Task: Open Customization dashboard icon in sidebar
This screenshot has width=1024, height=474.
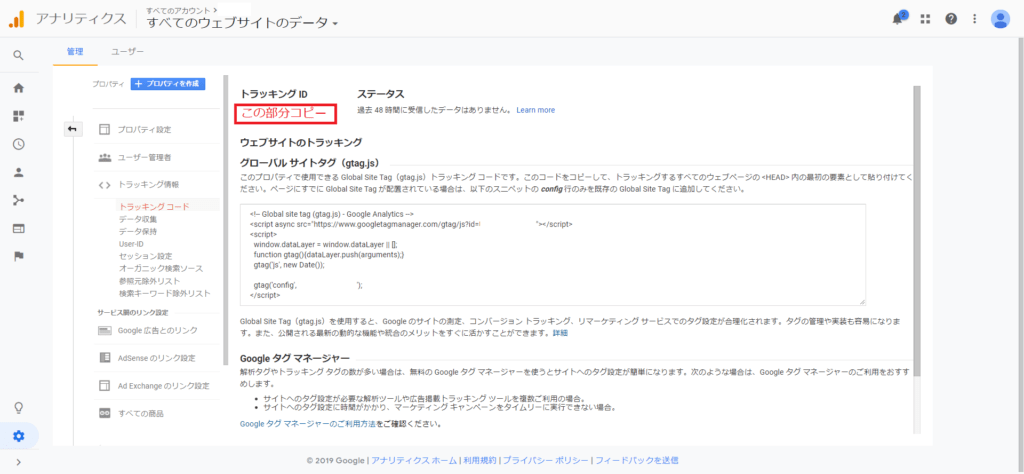Action: (x=18, y=116)
